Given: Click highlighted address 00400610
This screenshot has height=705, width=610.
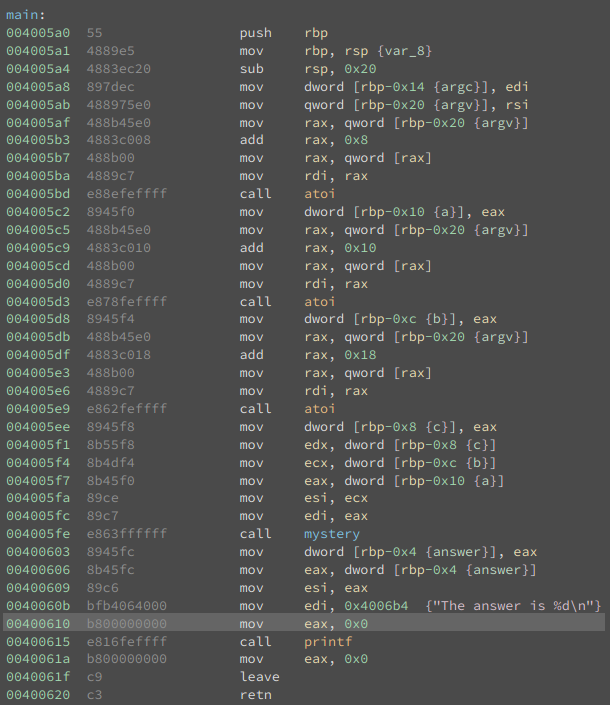Looking at the screenshot, I should pos(38,624).
